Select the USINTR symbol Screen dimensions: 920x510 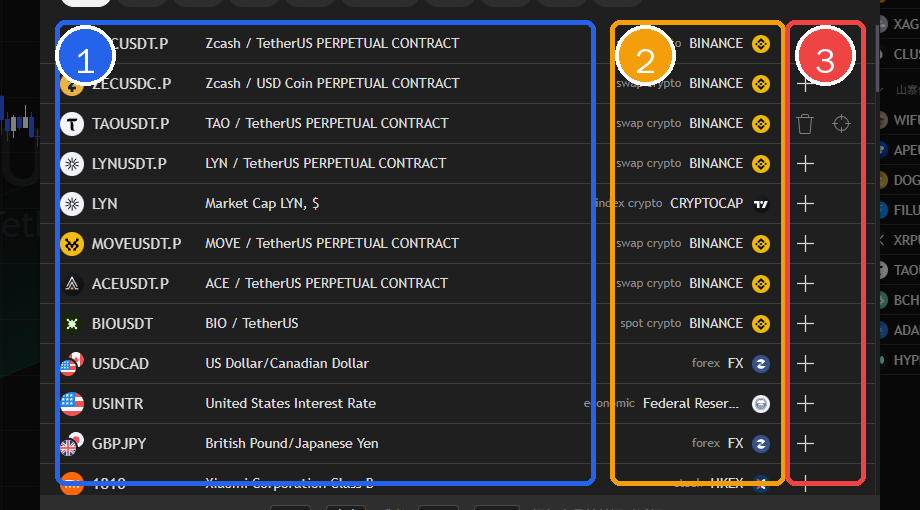coord(117,404)
